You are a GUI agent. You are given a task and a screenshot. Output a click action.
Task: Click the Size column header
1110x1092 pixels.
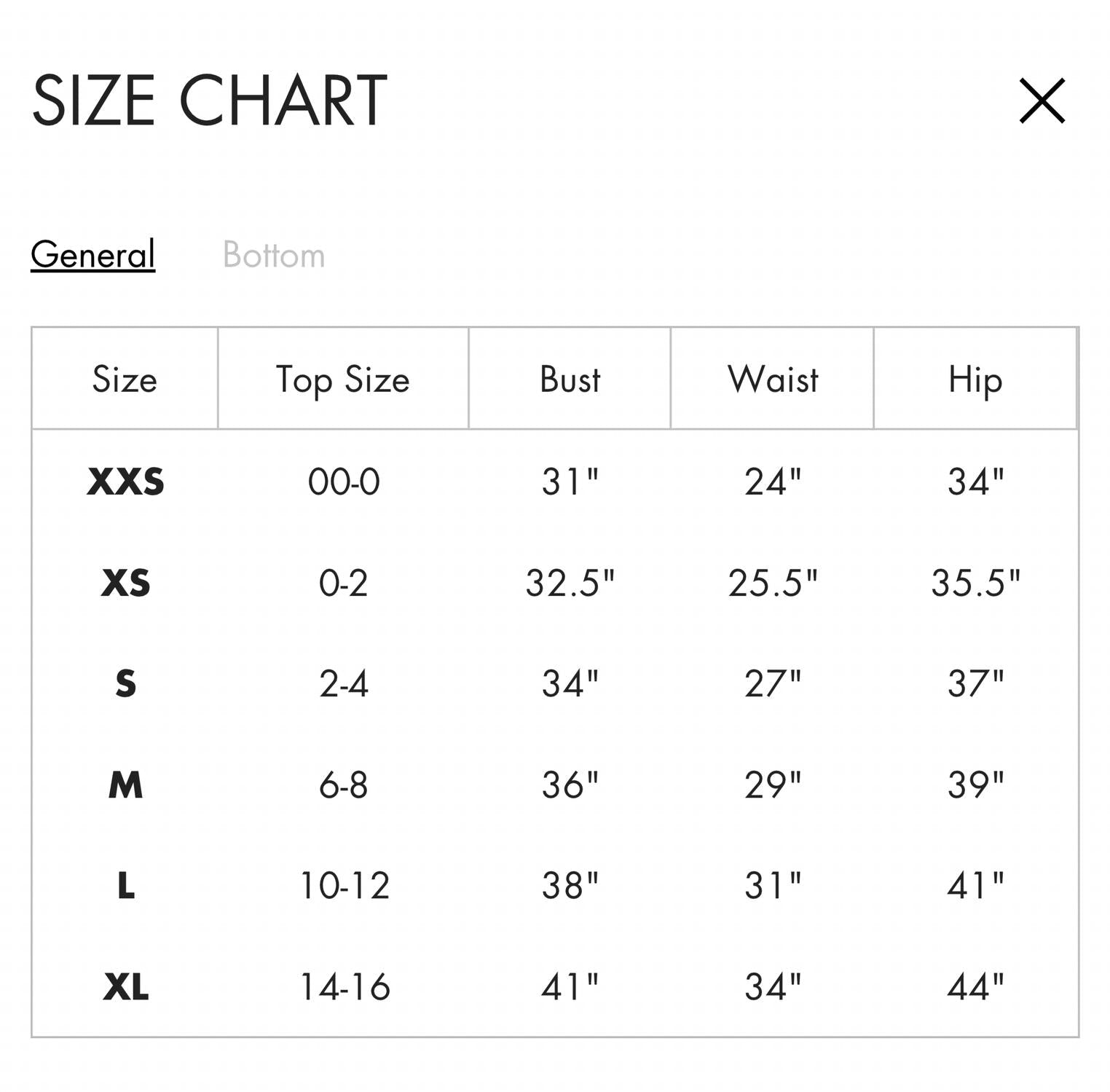click(x=125, y=380)
